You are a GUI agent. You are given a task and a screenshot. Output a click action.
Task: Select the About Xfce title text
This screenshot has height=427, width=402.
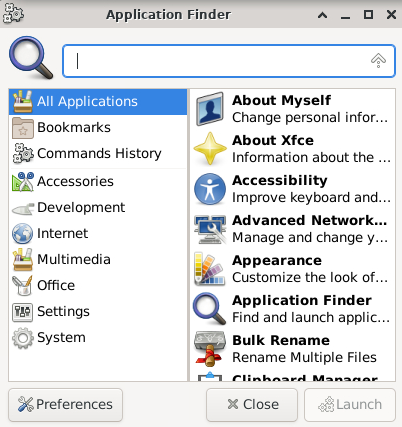(x=273, y=140)
